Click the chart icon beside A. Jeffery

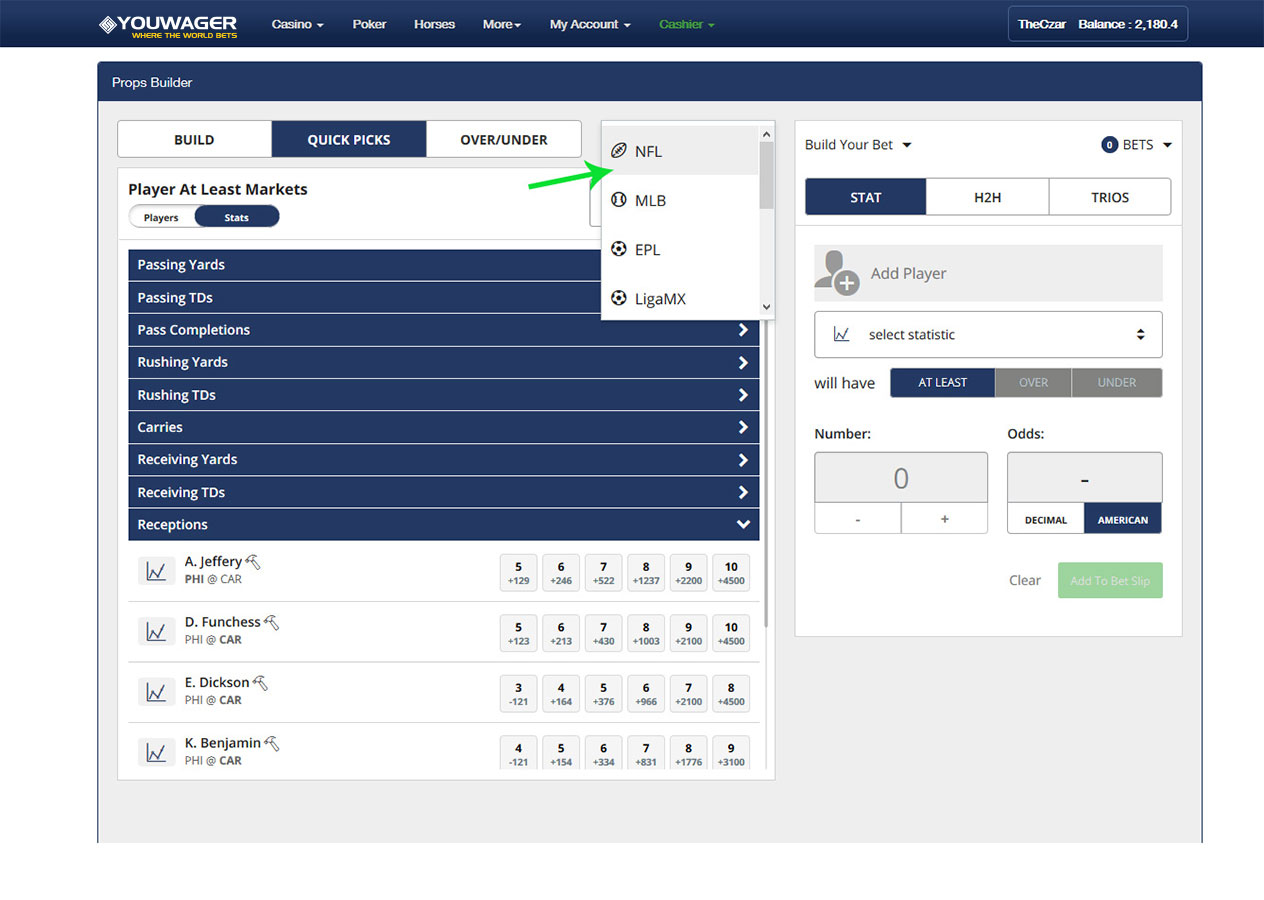point(156,571)
